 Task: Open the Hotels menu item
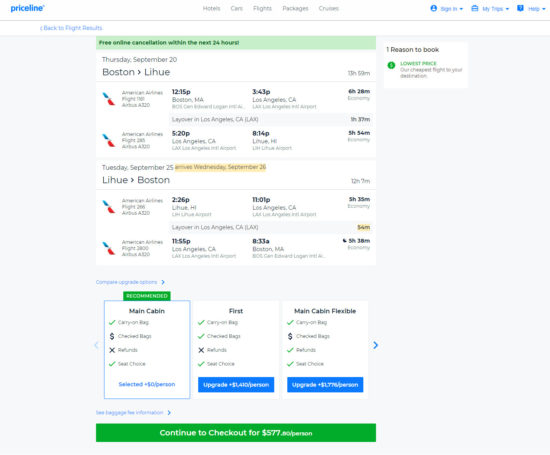tap(212, 8)
